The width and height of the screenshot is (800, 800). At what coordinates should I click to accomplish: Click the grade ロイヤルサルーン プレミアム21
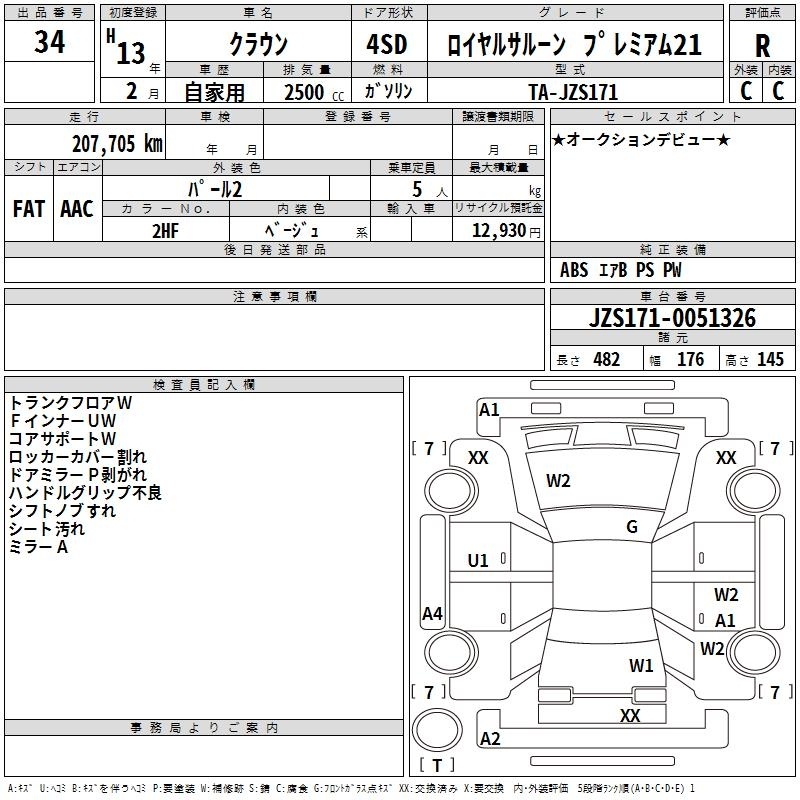point(573,44)
